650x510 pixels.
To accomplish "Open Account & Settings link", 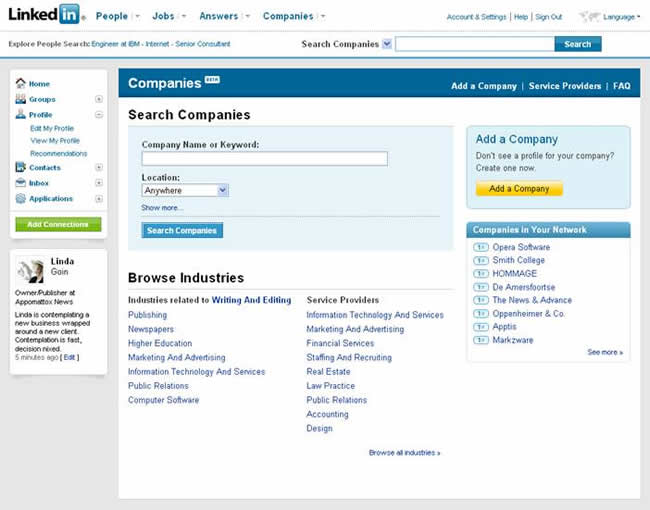I will click(x=476, y=17).
